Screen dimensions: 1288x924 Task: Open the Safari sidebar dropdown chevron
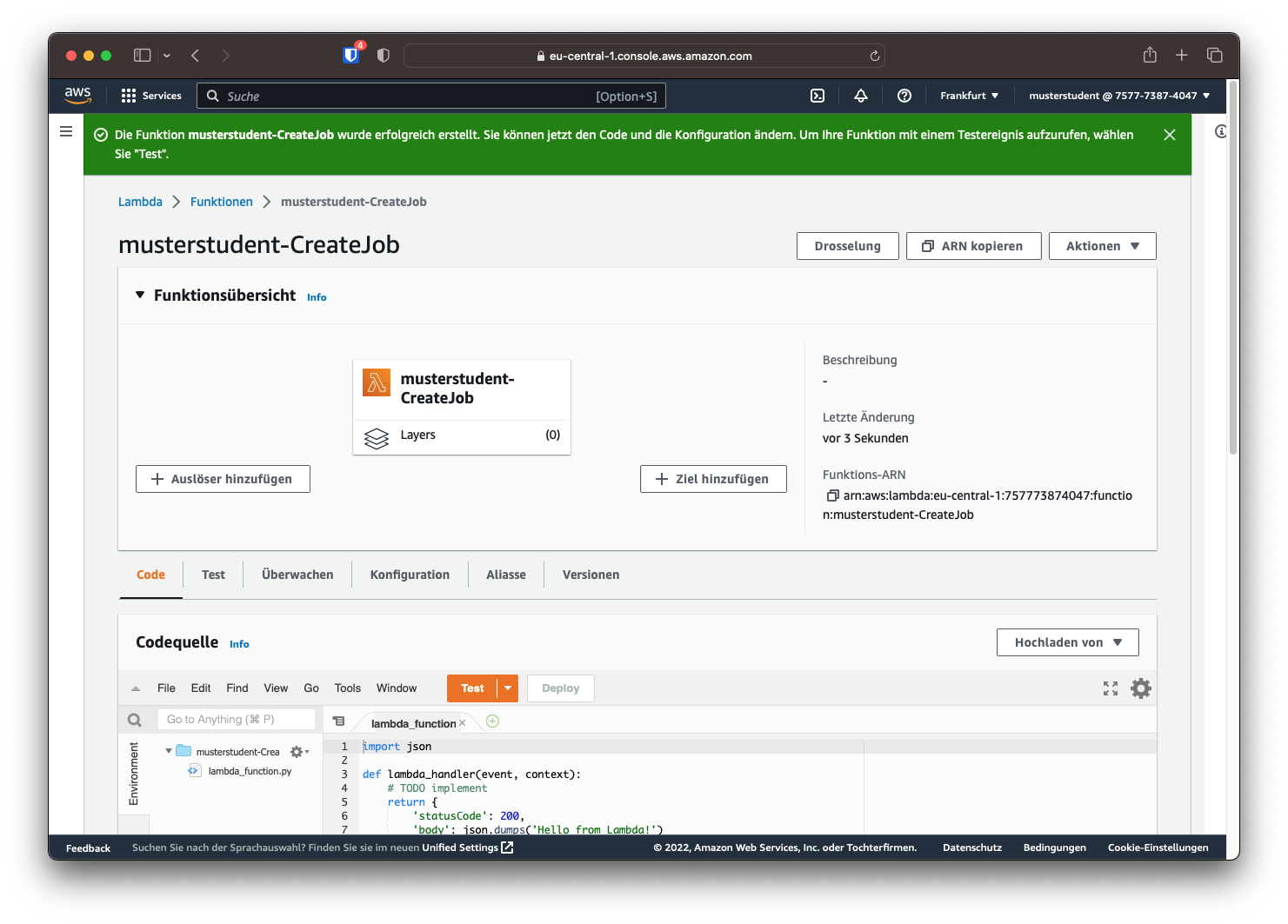[167, 56]
